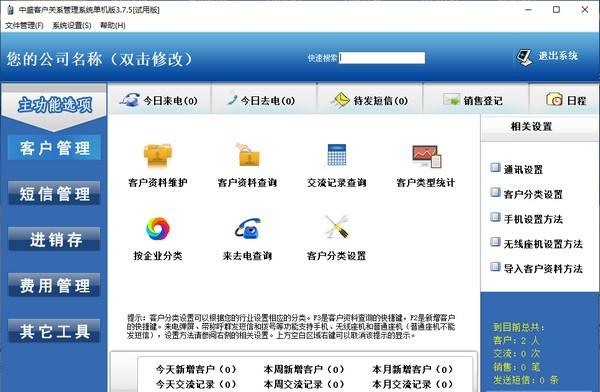Click the icon beside 客户分类设置 in 相关设置
600x392 pixels.
(495, 193)
